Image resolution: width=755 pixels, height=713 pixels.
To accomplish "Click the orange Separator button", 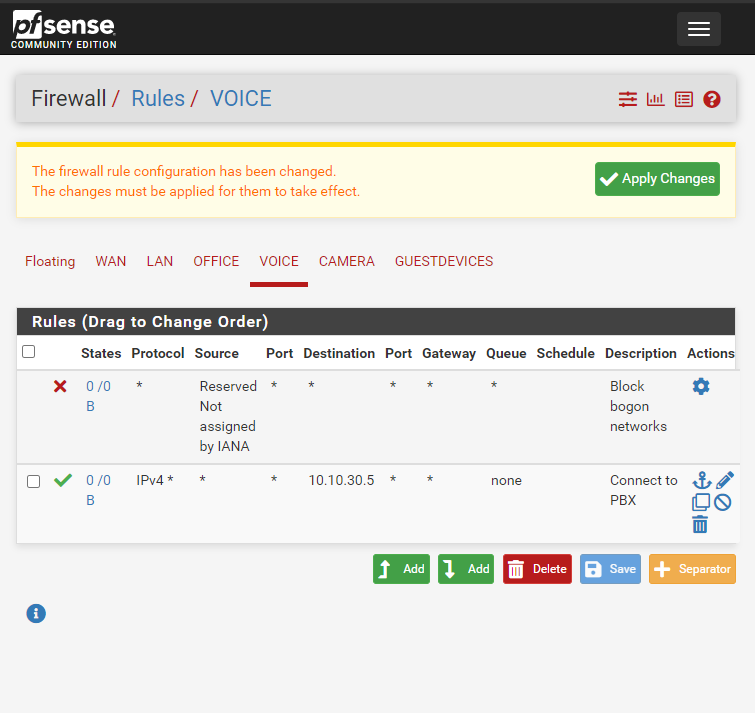I will 692,569.
